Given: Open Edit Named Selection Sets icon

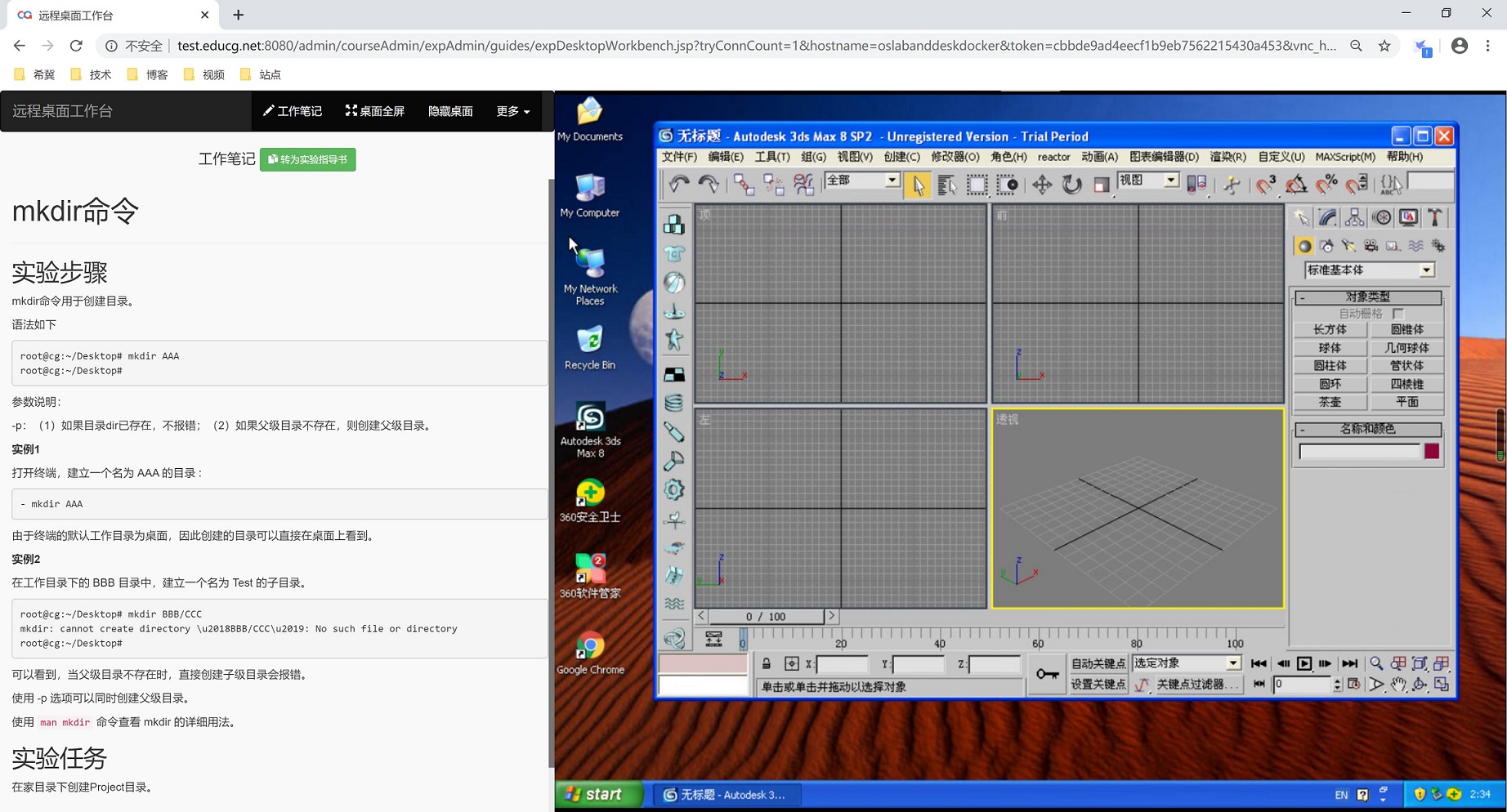Looking at the screenshot, I should point(1391,185).
